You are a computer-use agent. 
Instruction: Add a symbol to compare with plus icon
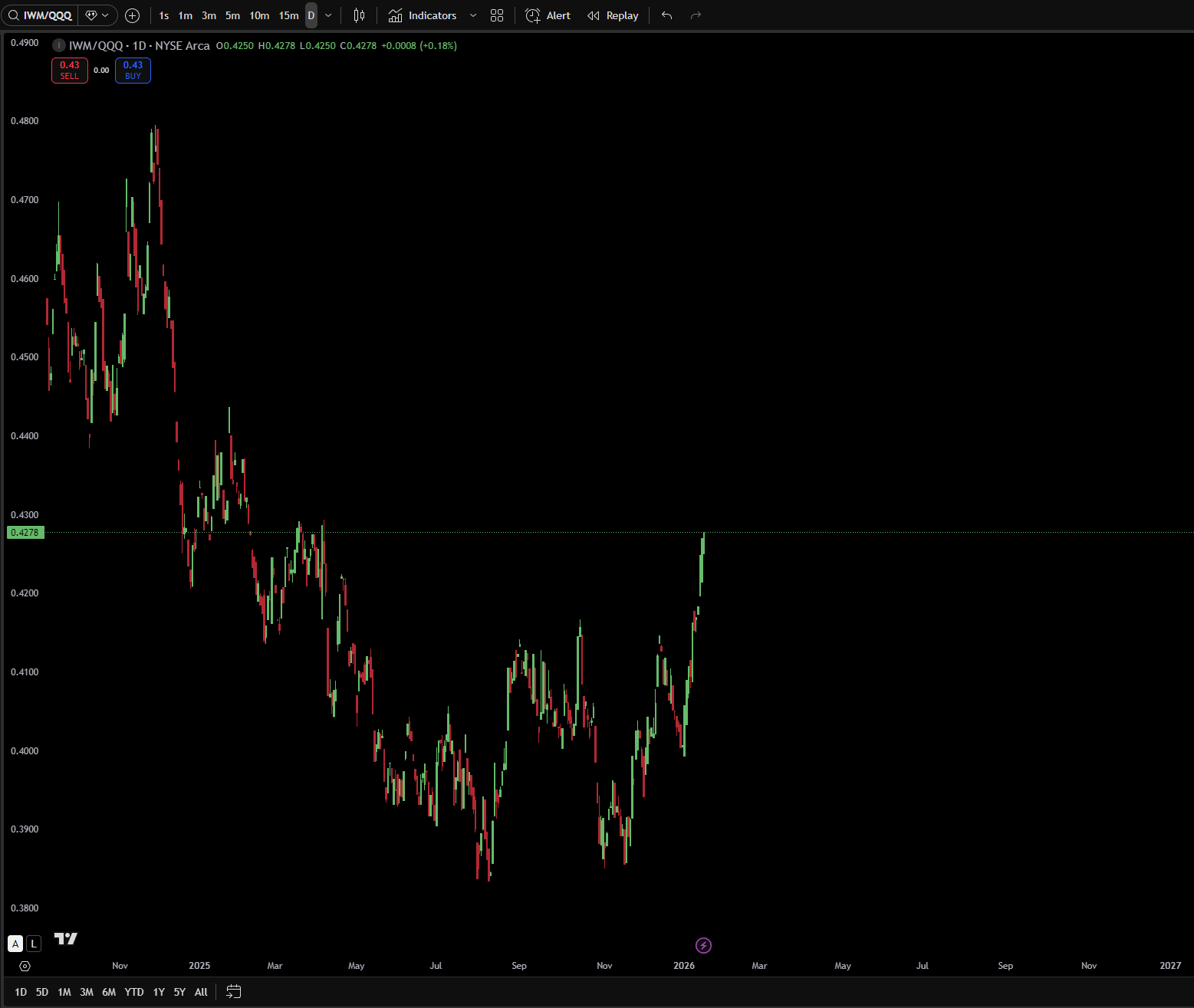coord(132,15)
